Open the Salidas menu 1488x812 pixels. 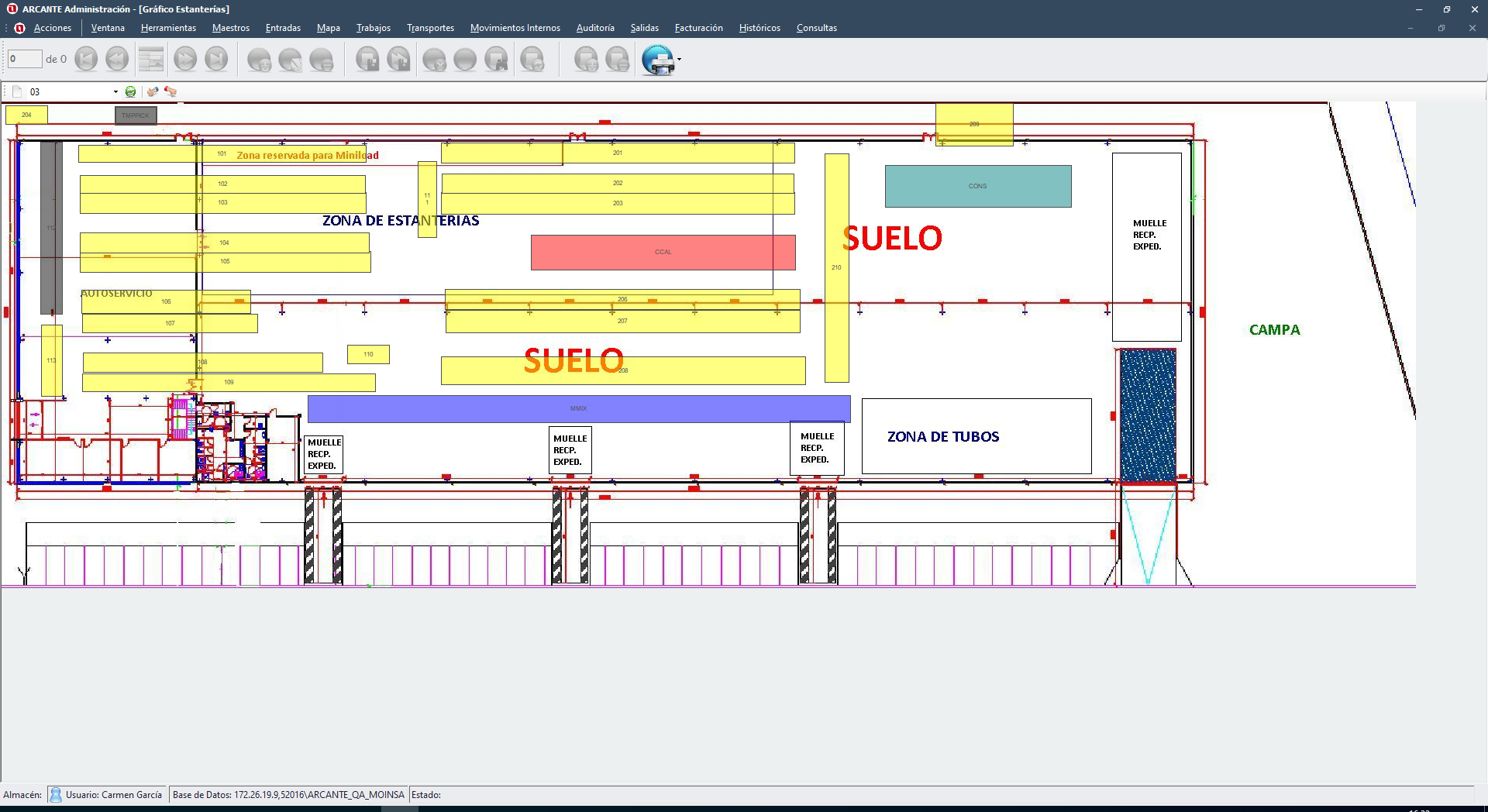pos(645,28)
